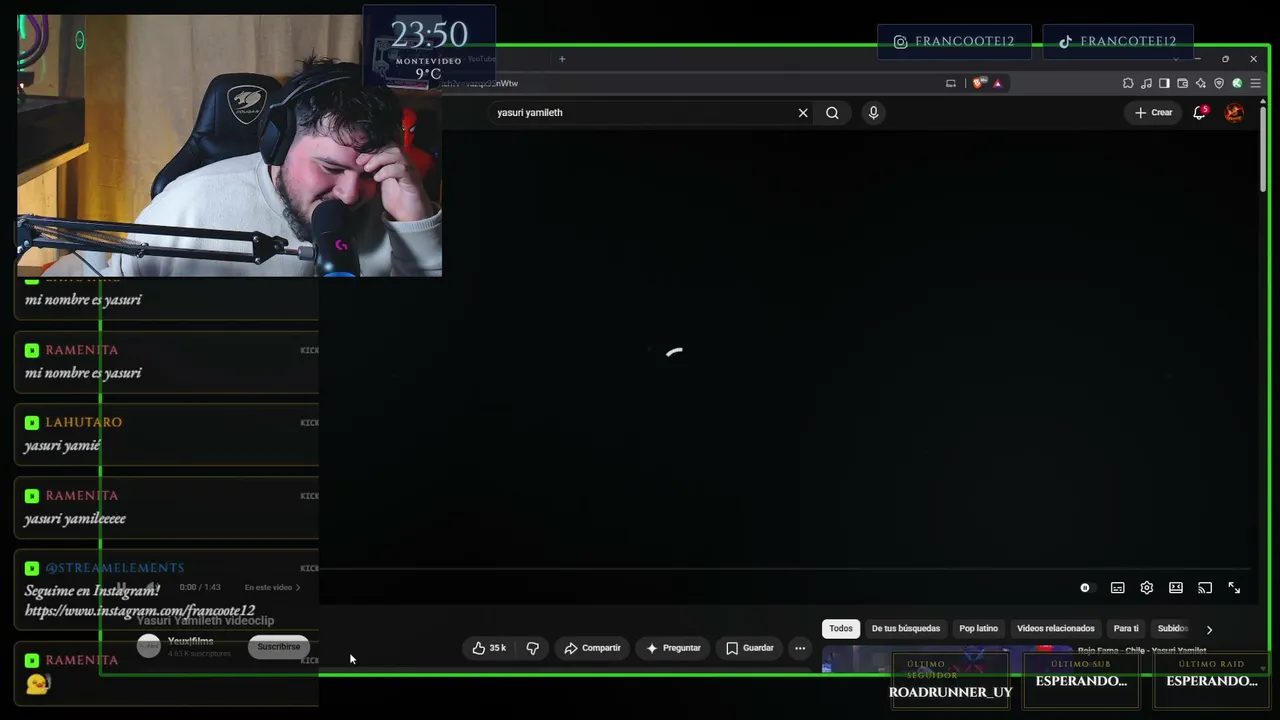Like the video with 35 k likes

click(489, 648)
